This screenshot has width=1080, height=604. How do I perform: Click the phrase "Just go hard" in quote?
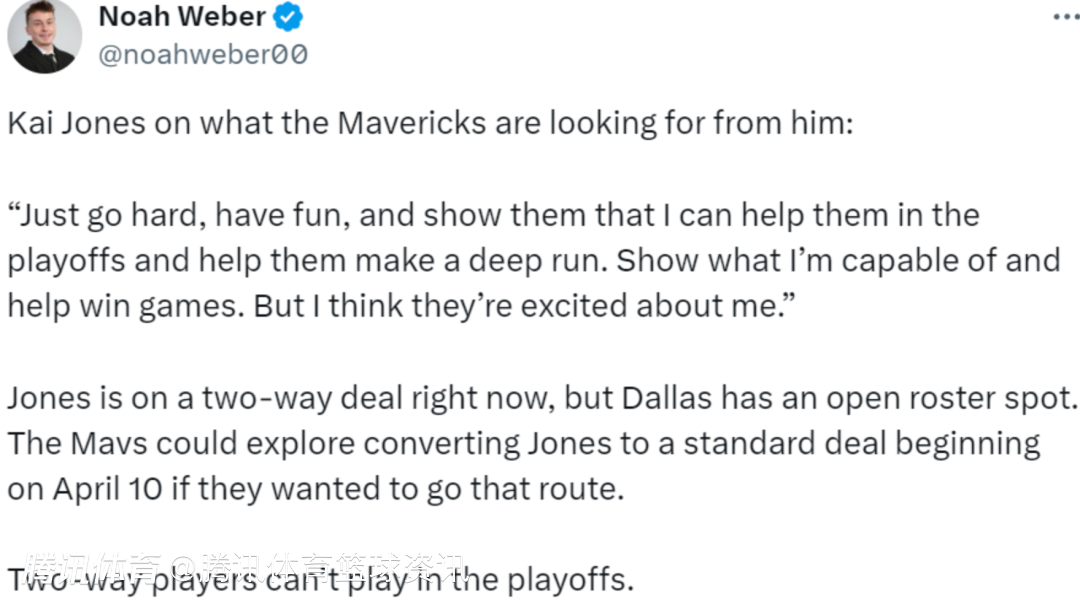click(x=100, y=215)
